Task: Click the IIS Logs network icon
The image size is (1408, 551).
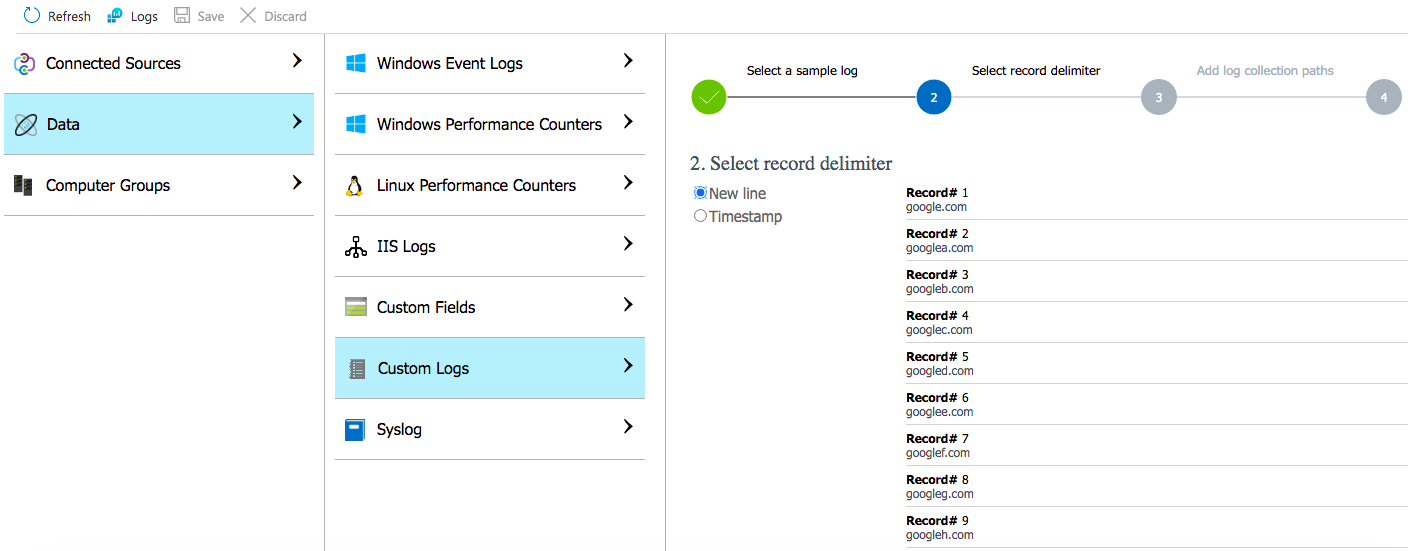Action: point(355,247)
